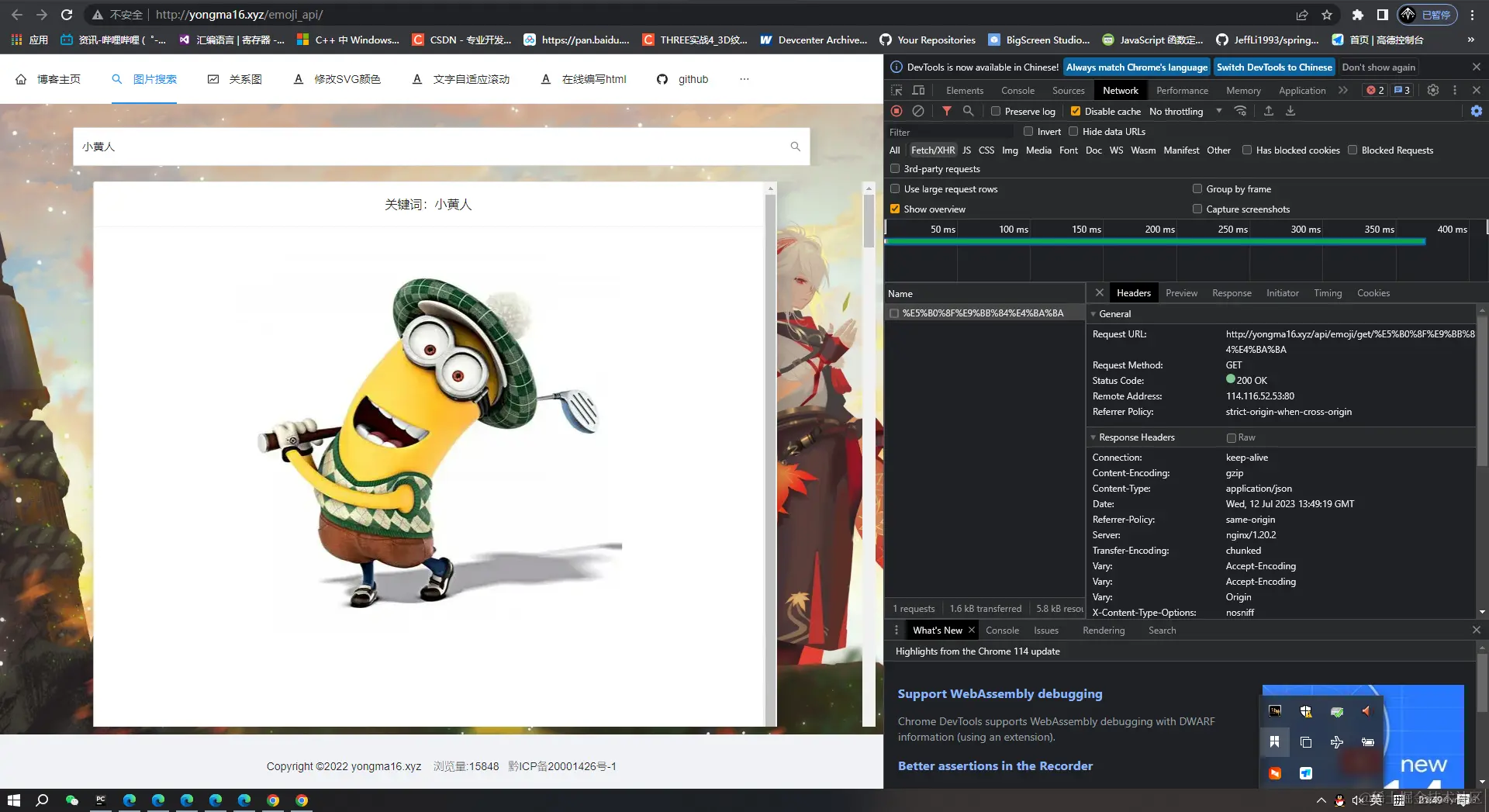Check Has blocked cookies checkbox
This screenshot has width=1489, height=812.
[1247, 150]
